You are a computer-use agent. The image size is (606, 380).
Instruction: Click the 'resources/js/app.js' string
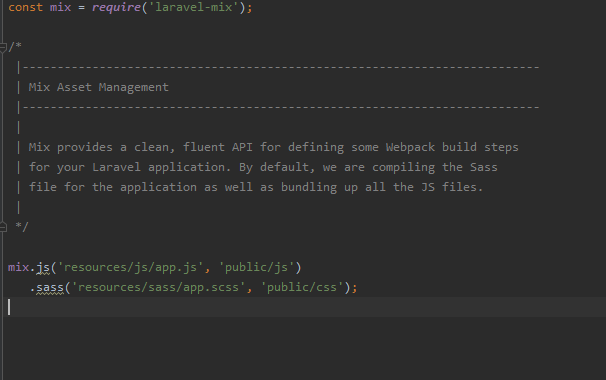[x=130, y=268]
